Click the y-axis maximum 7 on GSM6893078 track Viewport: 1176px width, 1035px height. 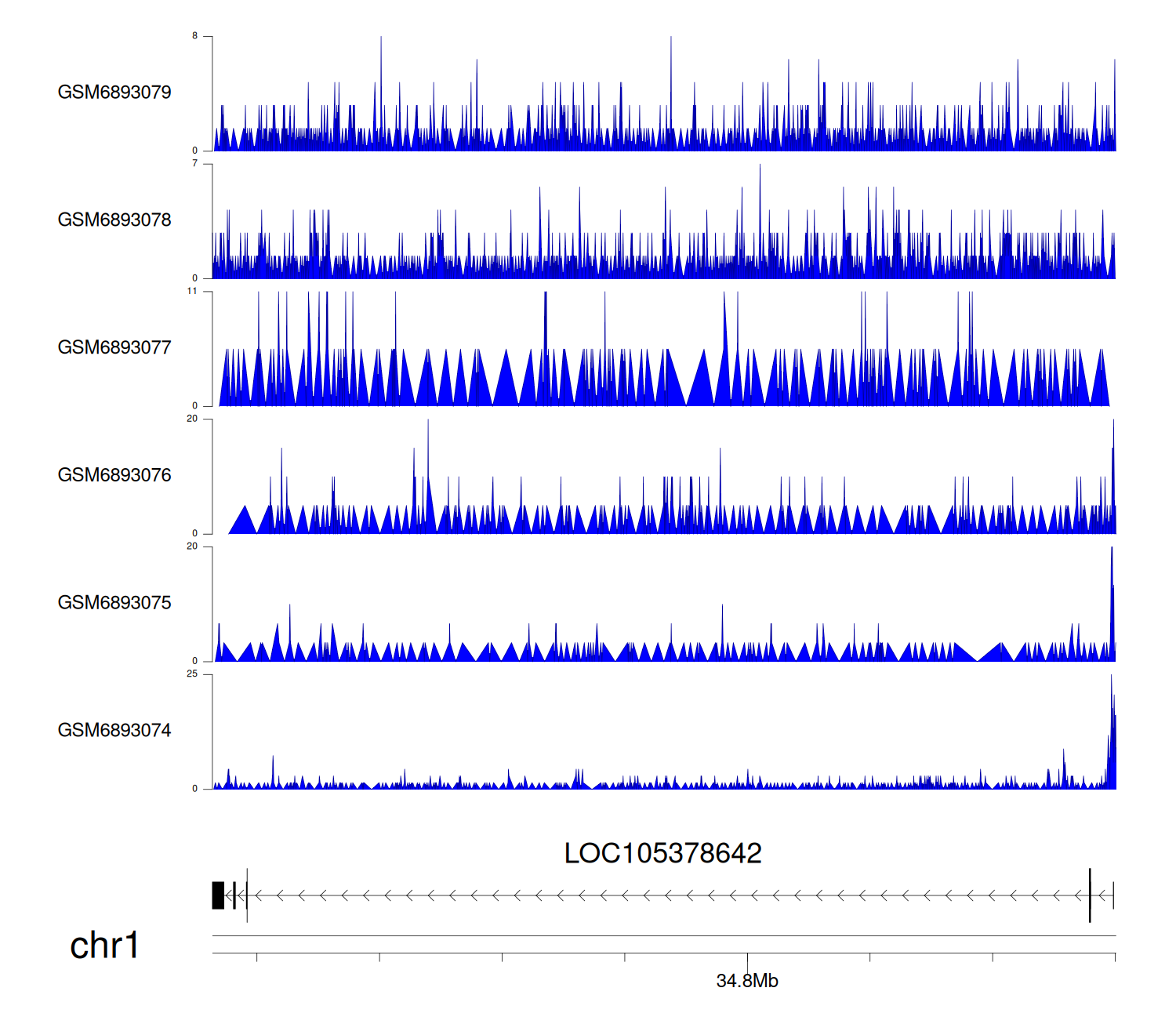pos(195,164)
